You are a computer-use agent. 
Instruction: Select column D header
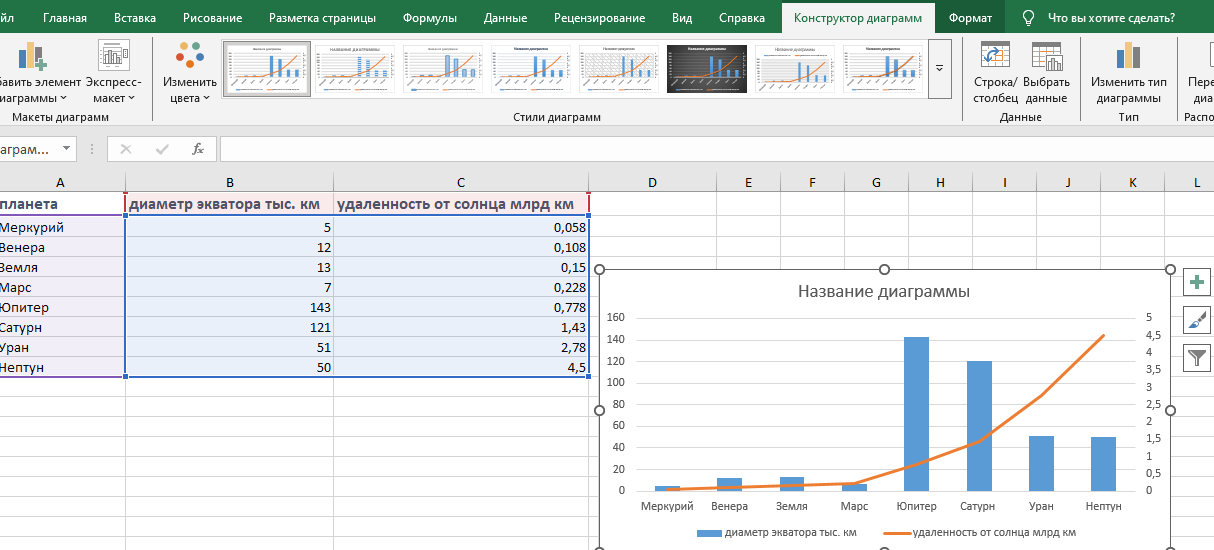pyautogui.click(x=652, y=182)
